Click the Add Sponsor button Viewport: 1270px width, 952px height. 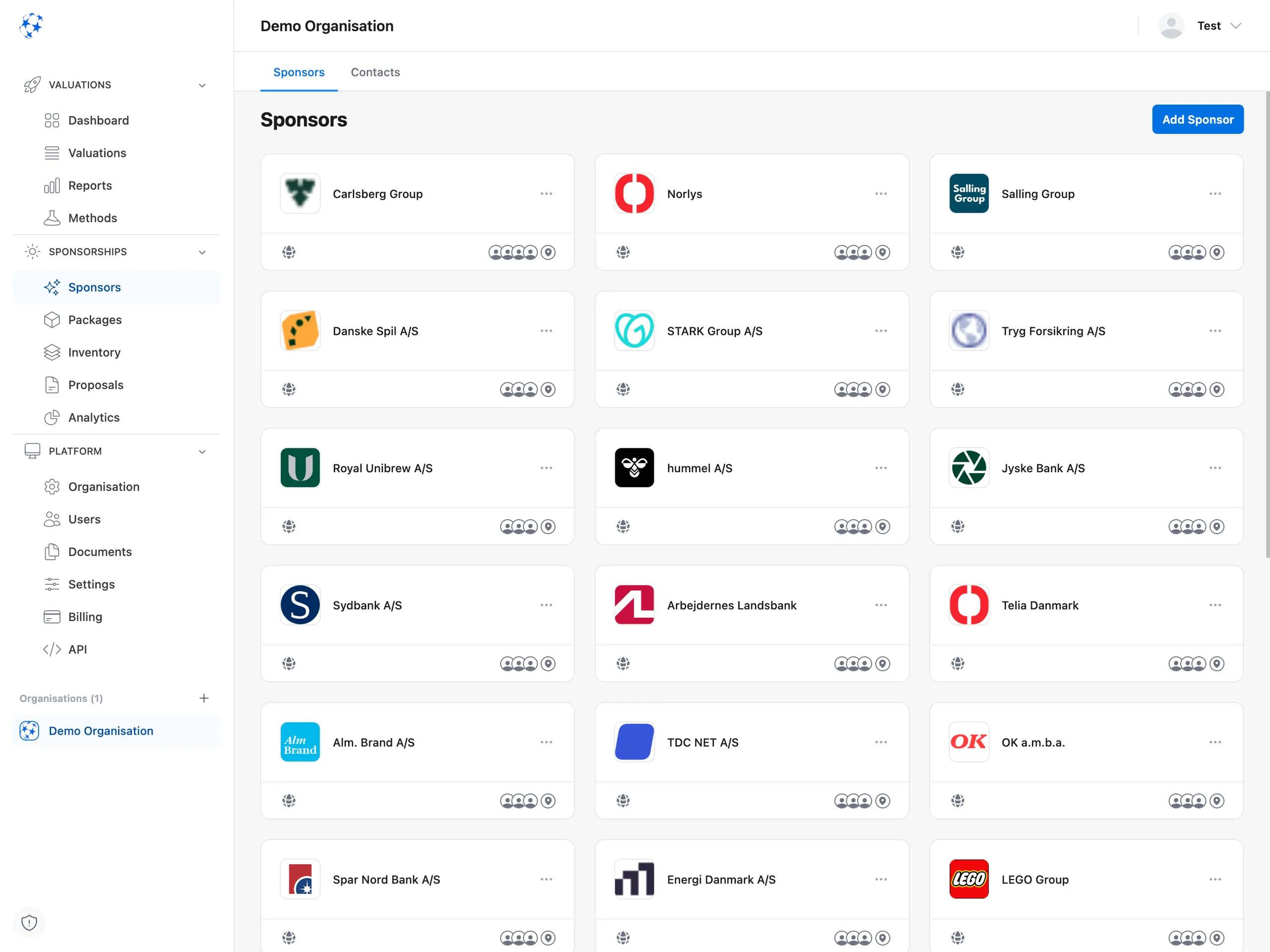(x=1198, y=120)
